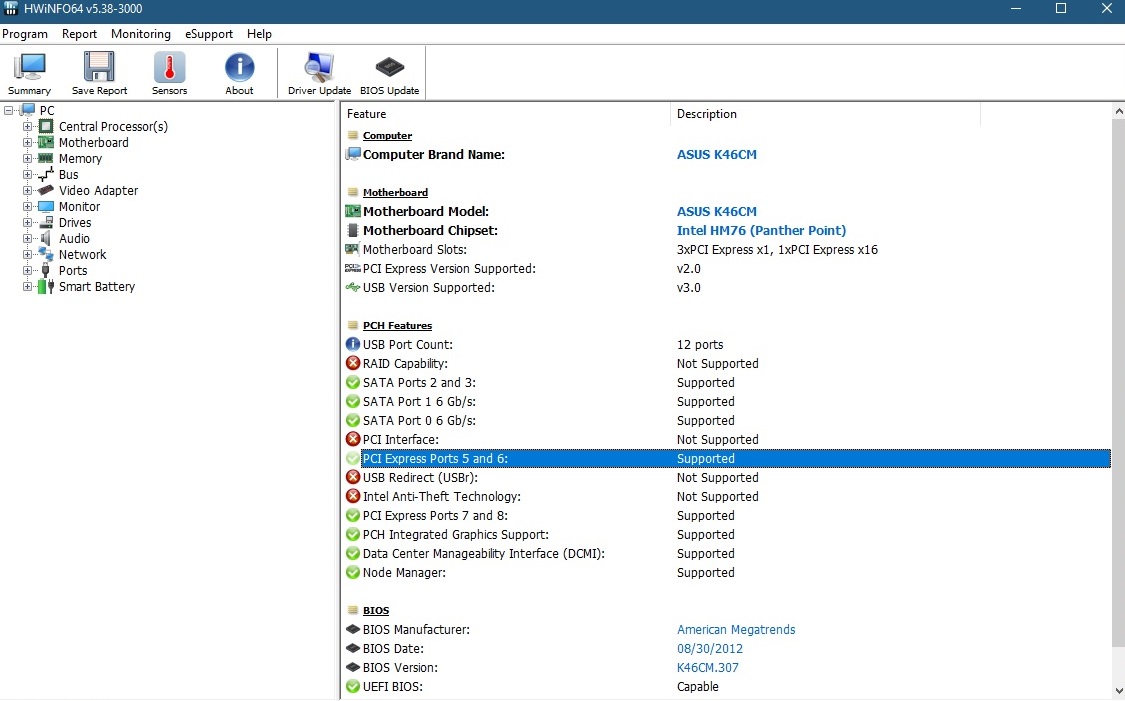Click the Bus tree icon
This screenshot has width=1125, height=701.
point(46,174)
